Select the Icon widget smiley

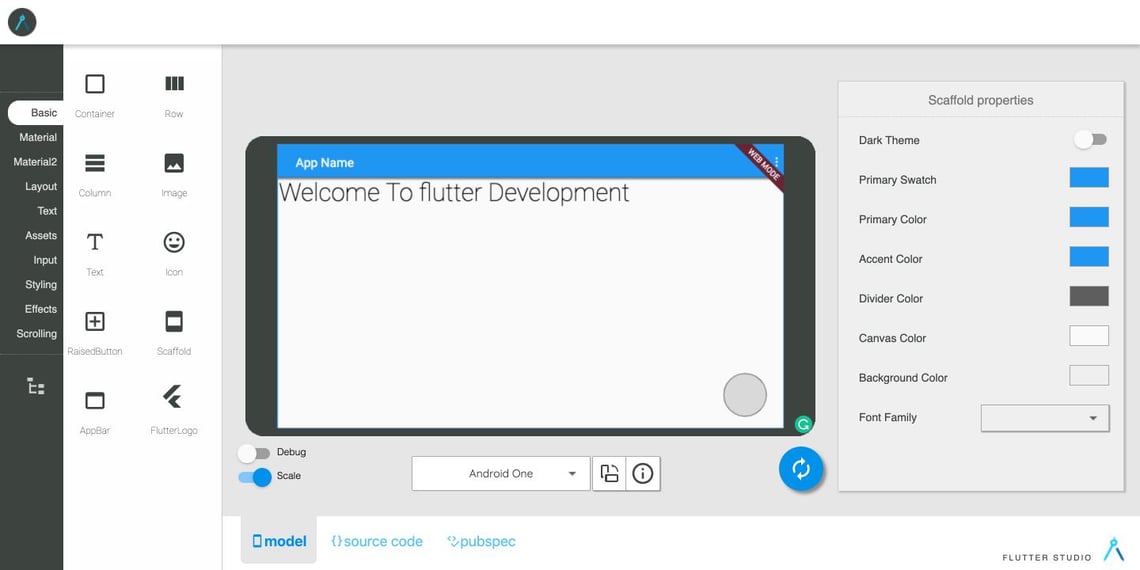pyautogui.click(x=174, y=242)
